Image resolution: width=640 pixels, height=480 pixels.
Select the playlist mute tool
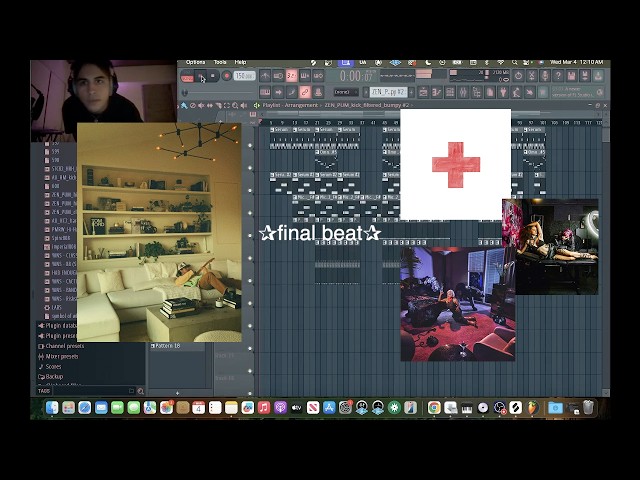click(x=201, y=105)
